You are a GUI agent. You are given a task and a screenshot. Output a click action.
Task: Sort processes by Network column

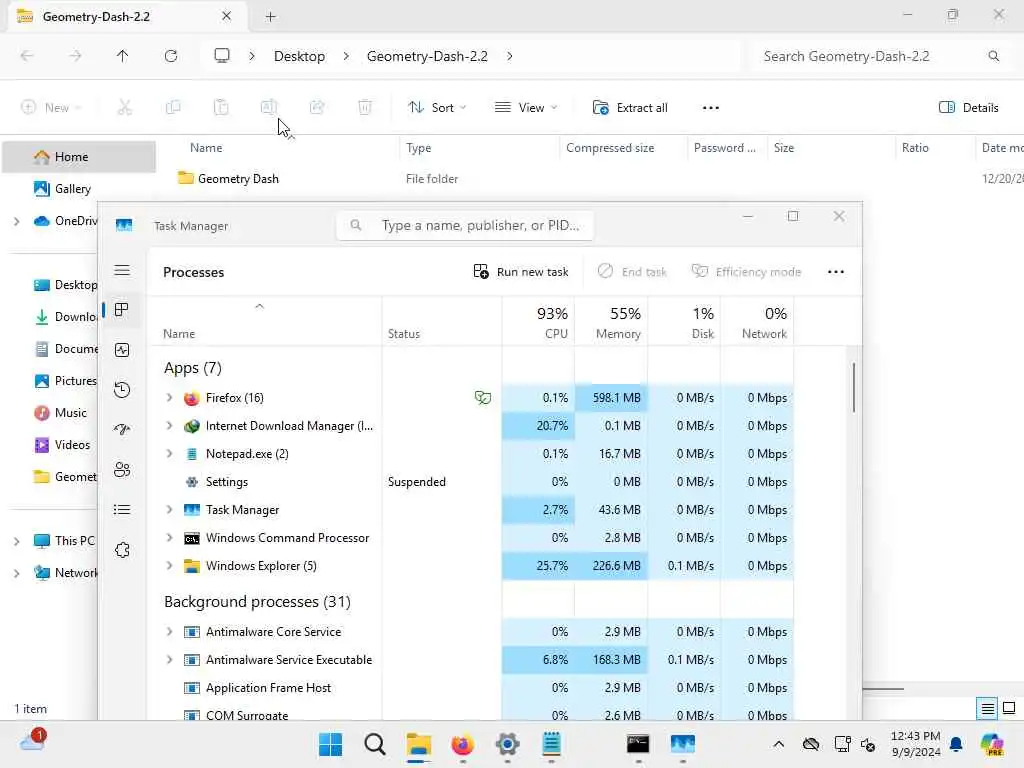pos(758,323)
